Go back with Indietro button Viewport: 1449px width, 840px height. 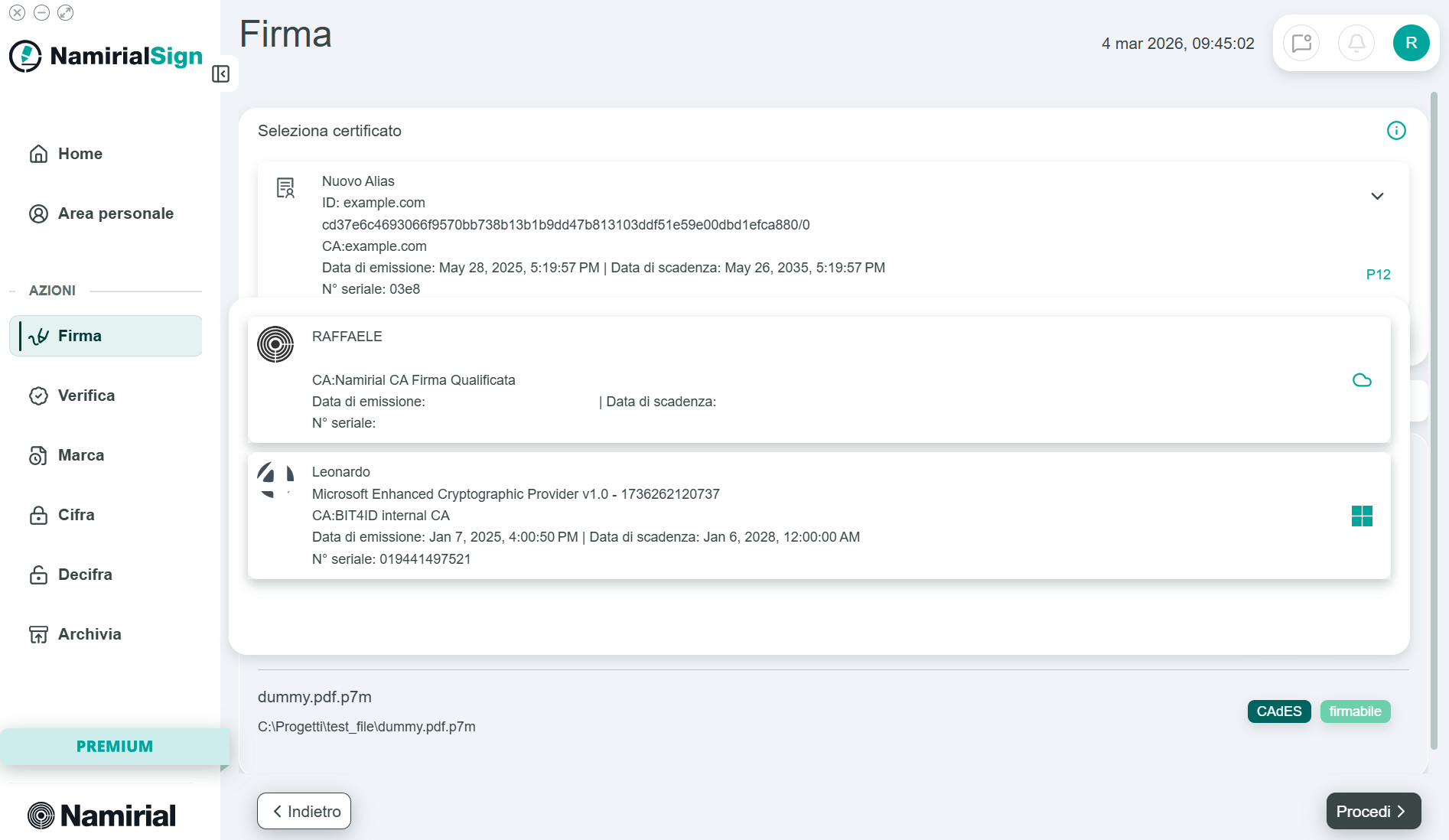pyautogui.click(x=304, y=811)
